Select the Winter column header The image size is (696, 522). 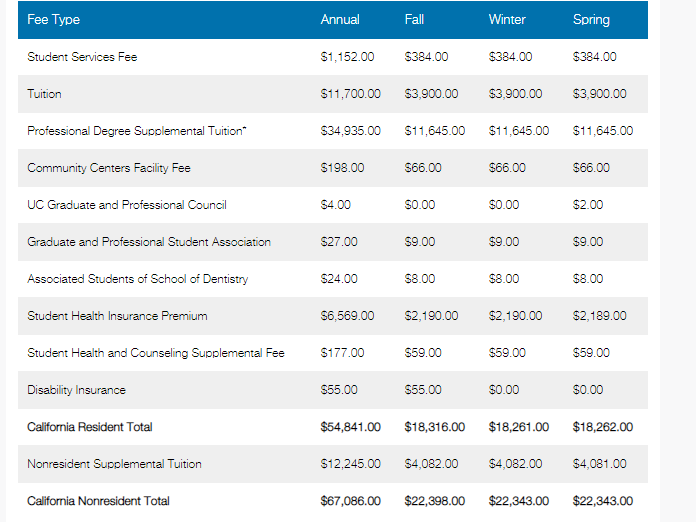click(507, 20)
